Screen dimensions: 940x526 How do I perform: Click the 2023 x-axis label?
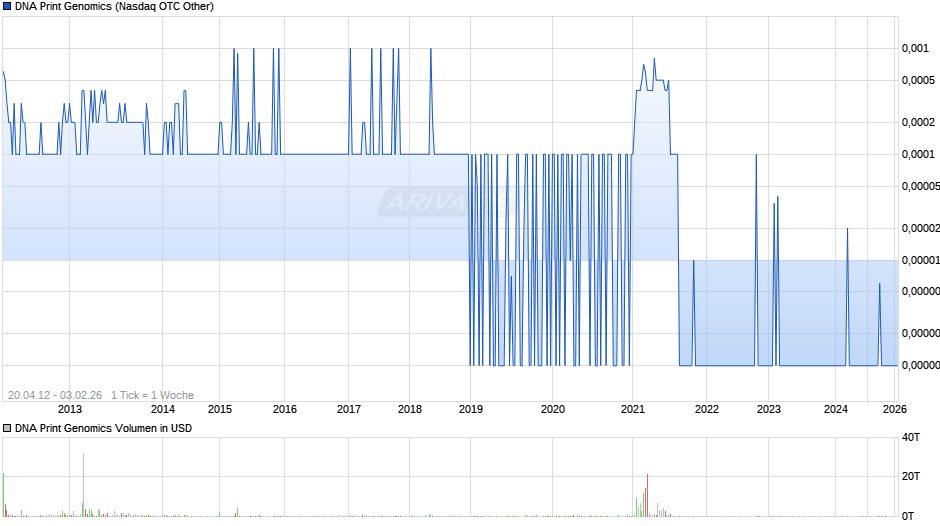coord(769,409)
